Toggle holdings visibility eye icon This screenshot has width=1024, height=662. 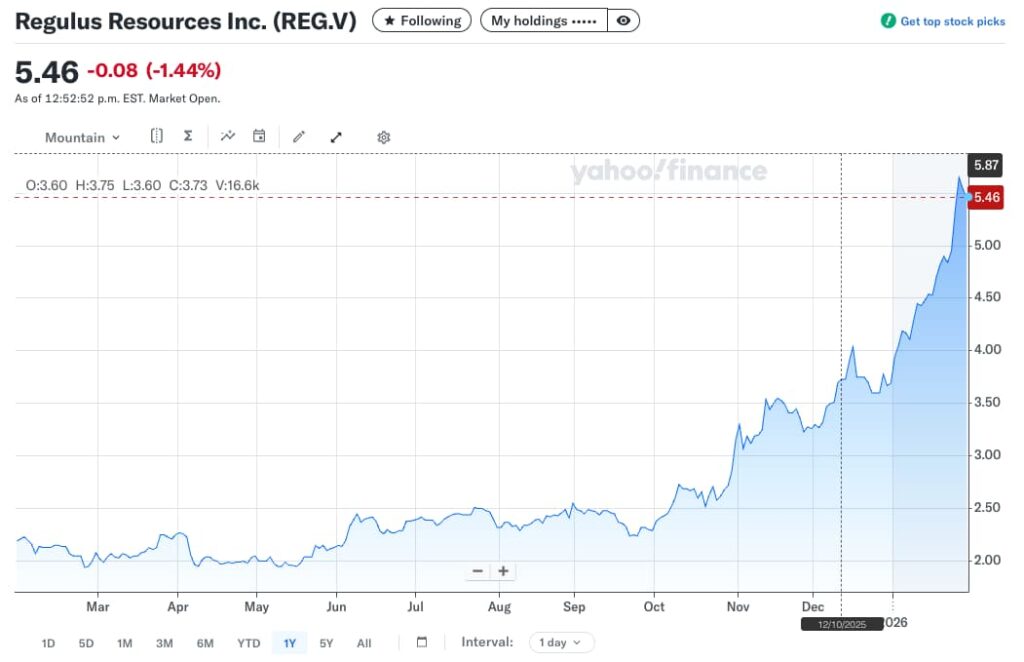click(x=624, y=21)
